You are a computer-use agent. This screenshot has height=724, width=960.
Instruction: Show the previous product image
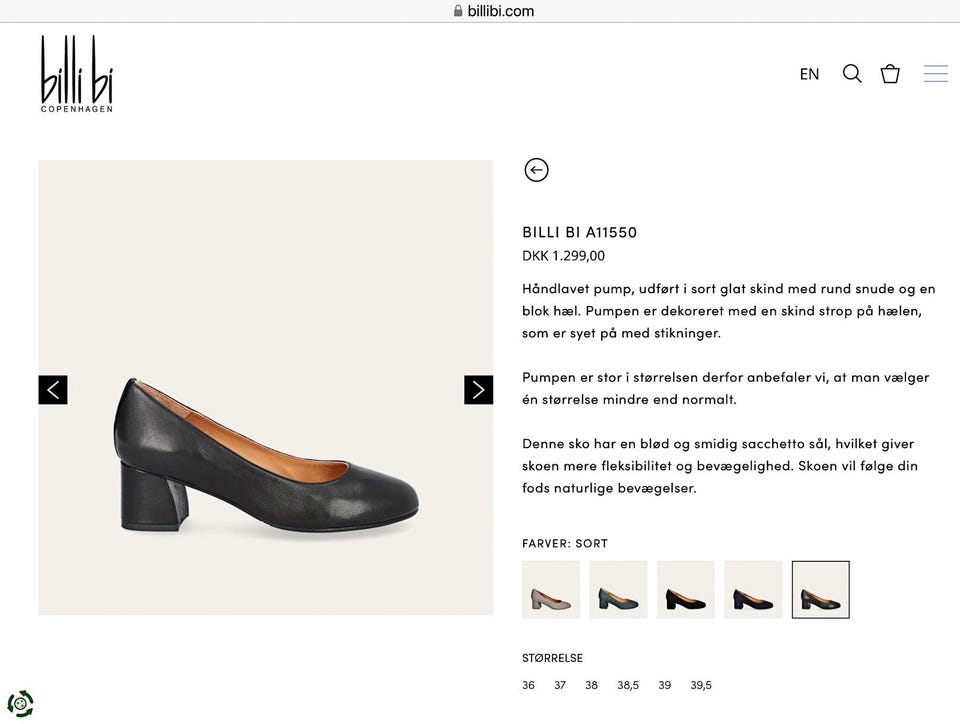pos(53,390)
